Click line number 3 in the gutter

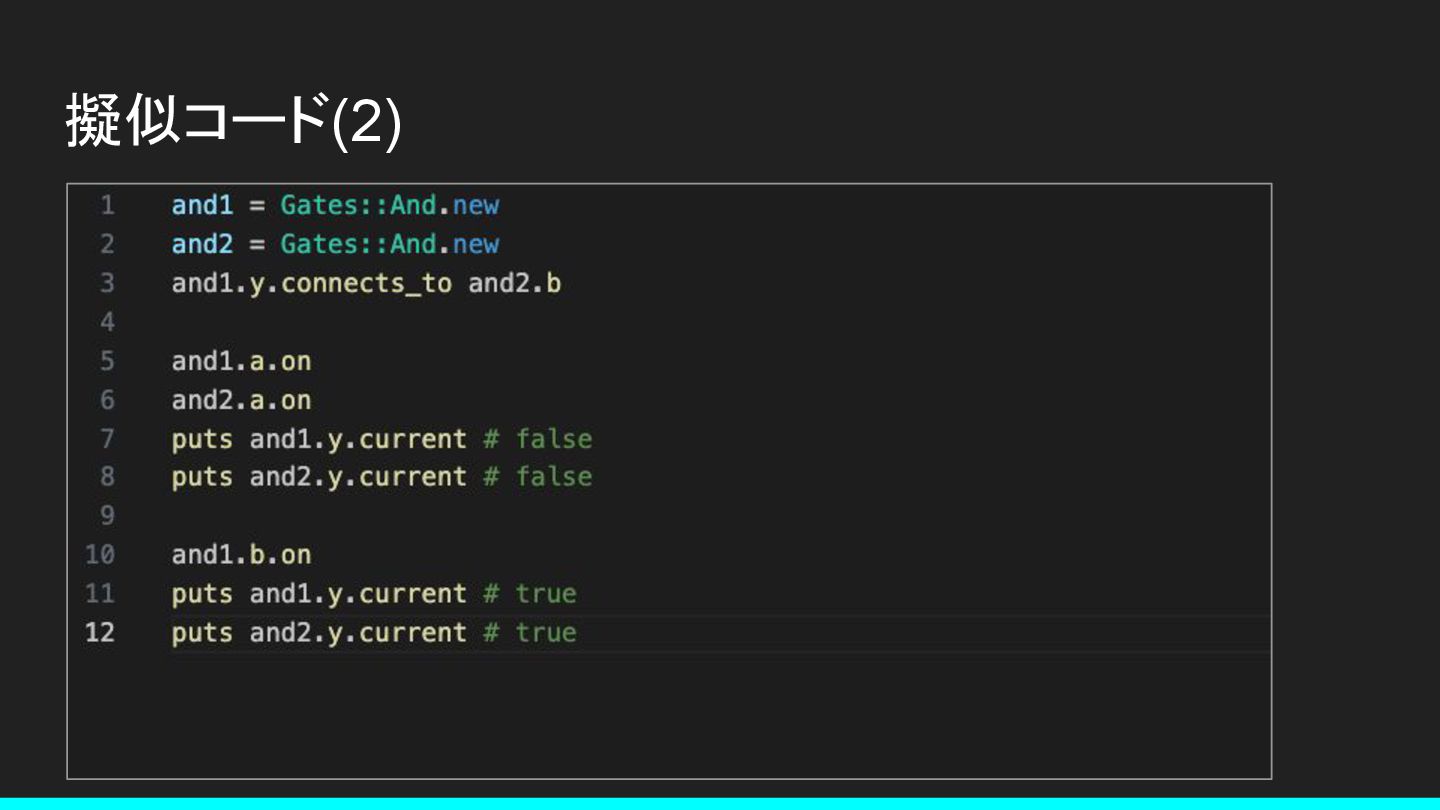point(107,284)
